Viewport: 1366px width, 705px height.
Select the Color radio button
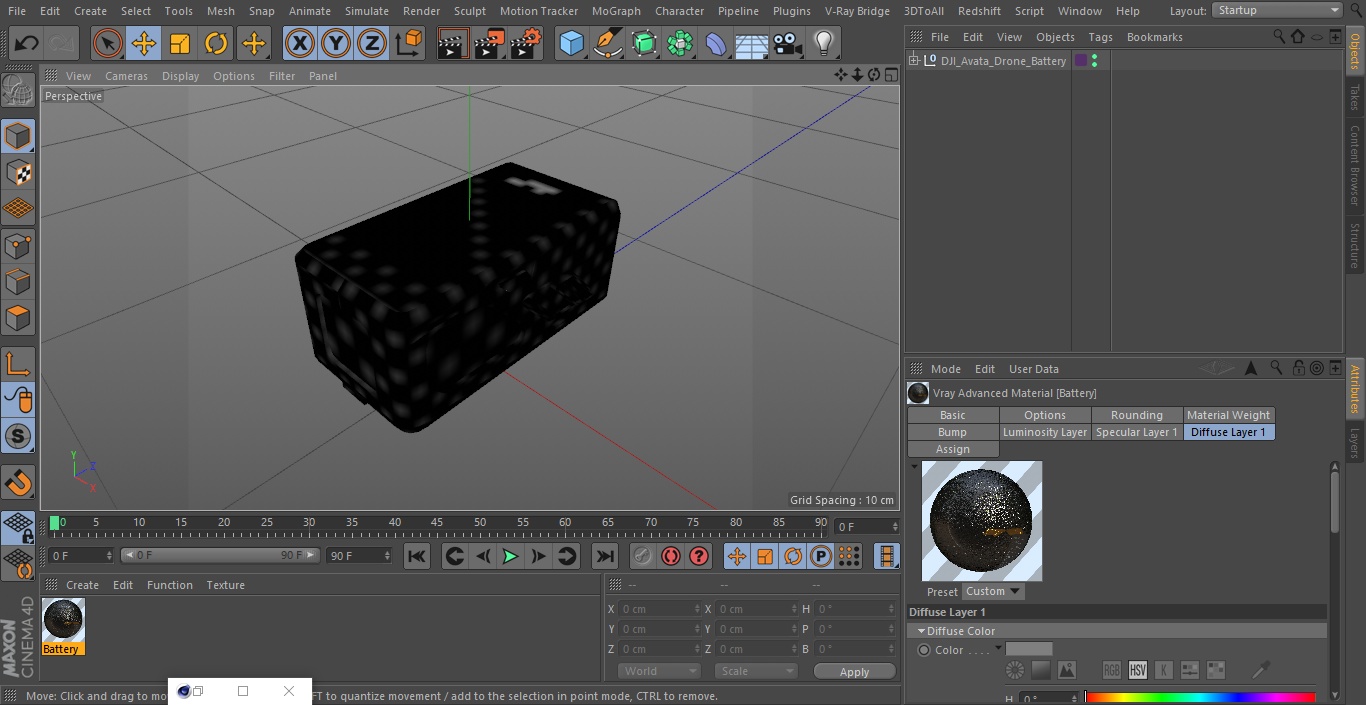click(924, 650)
